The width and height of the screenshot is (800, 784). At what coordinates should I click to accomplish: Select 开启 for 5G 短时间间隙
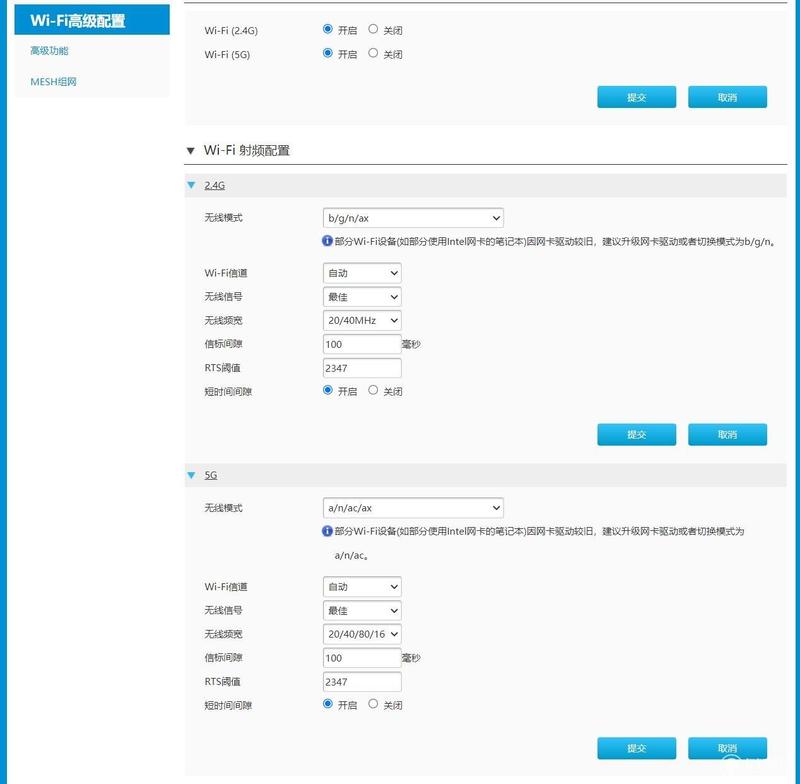[x=328, y=704]
